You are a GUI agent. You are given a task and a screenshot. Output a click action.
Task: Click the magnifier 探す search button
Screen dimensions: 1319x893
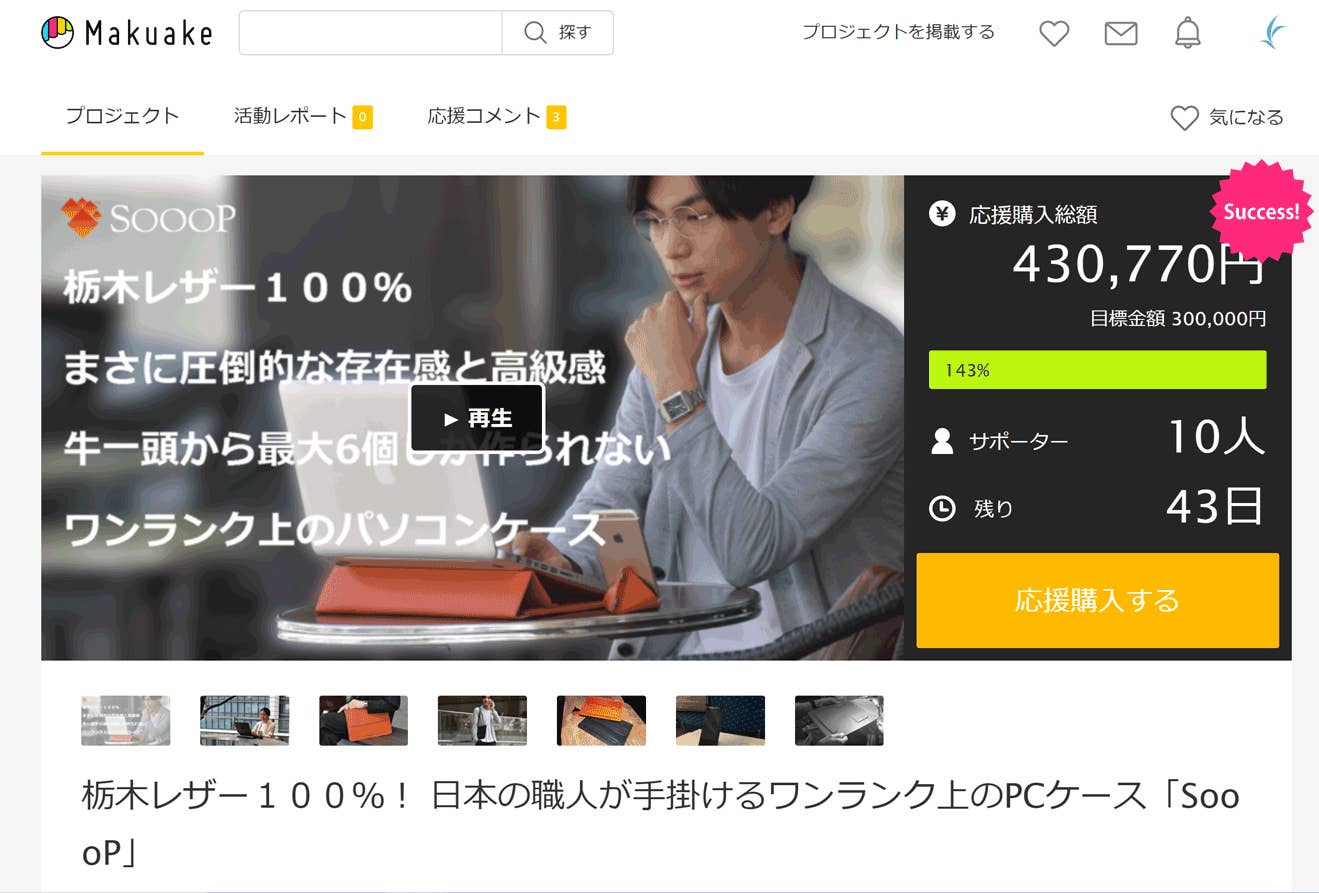(x=557, y=33)
